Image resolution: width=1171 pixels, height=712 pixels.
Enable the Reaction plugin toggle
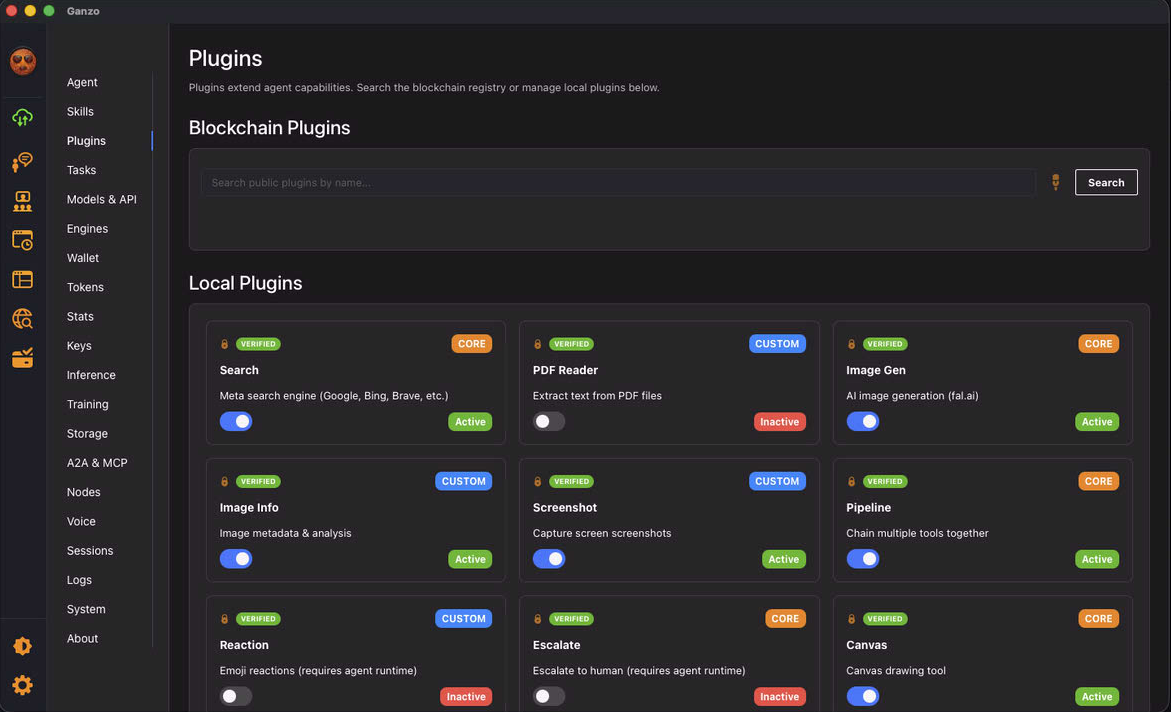(x=236, y=696)
